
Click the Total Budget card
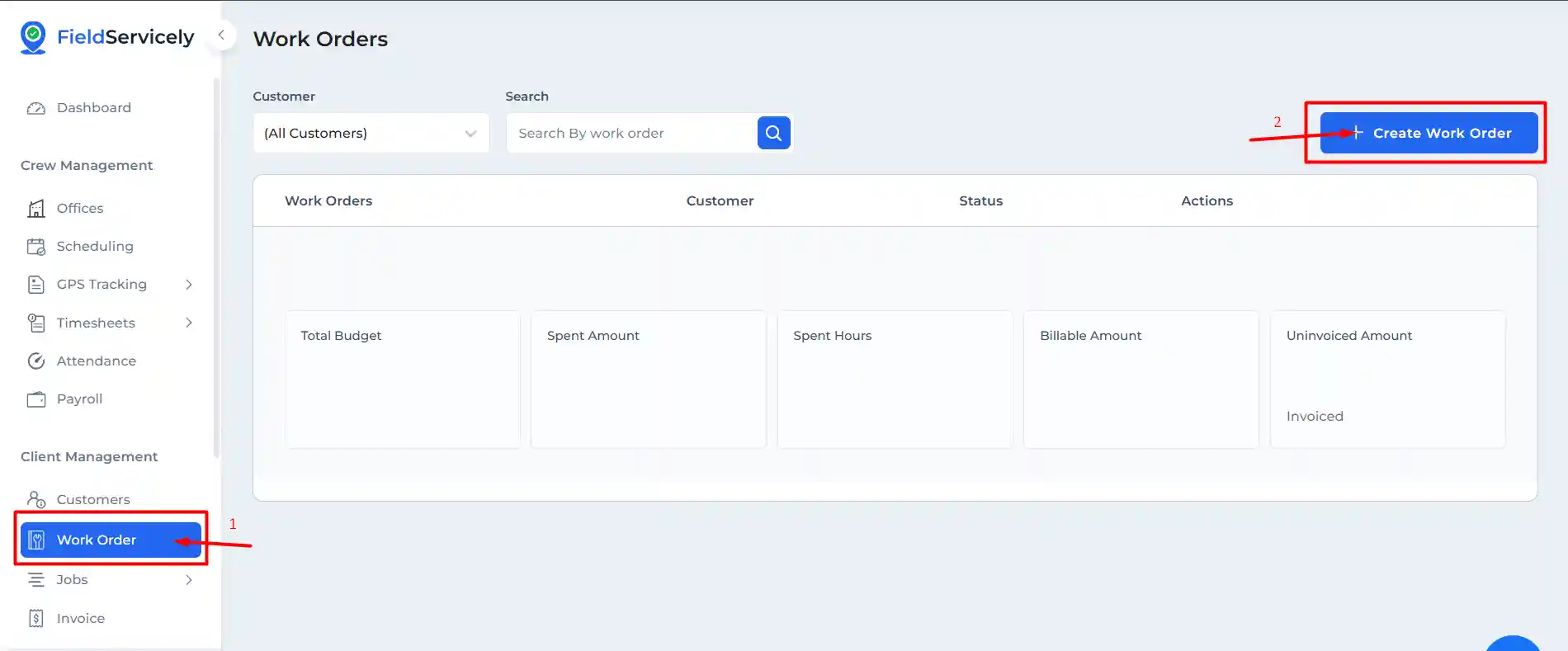(x=403, y=380)
